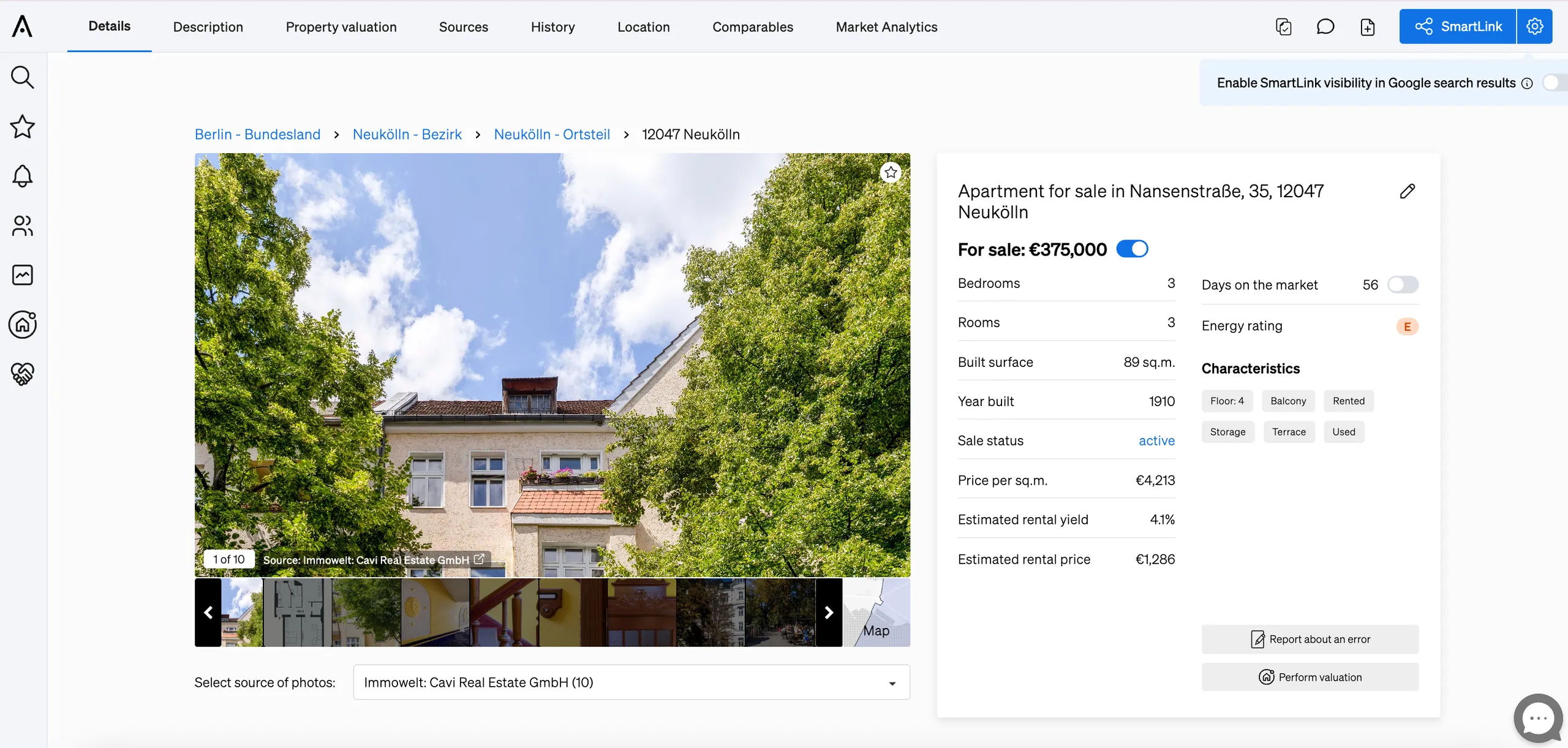Click the energy rating E badge
Image resolution: width=1568 pixels, height=748 pixels.
[1408, 327]
